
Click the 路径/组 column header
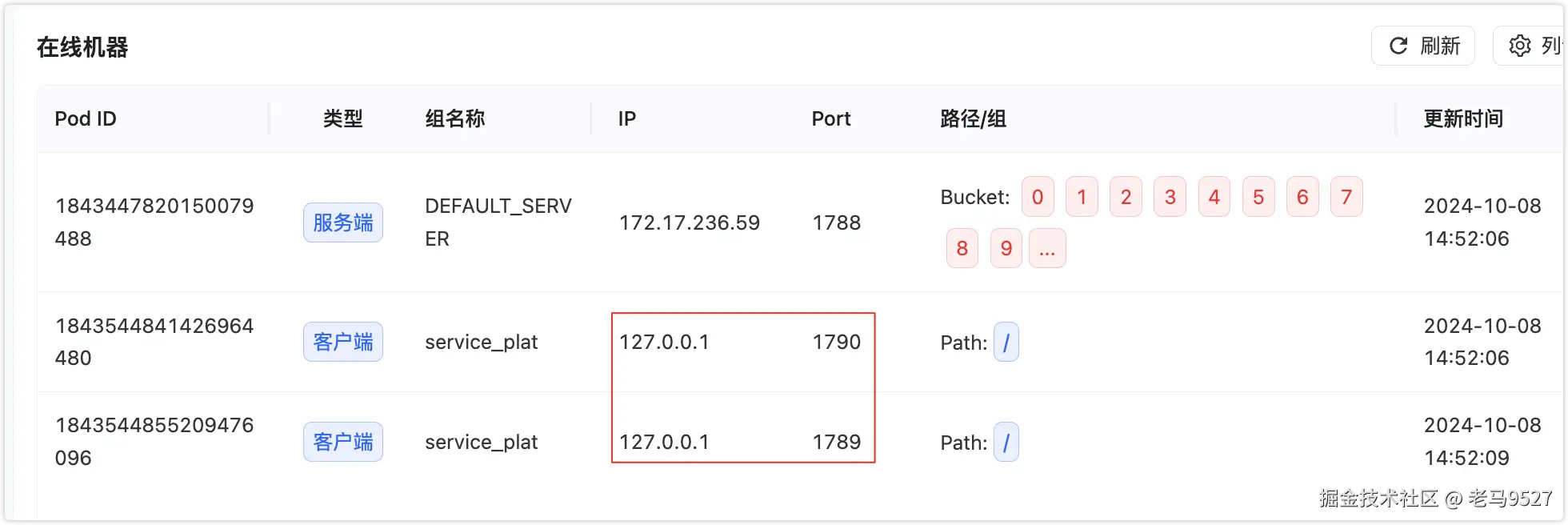click(x=973, y=118)
